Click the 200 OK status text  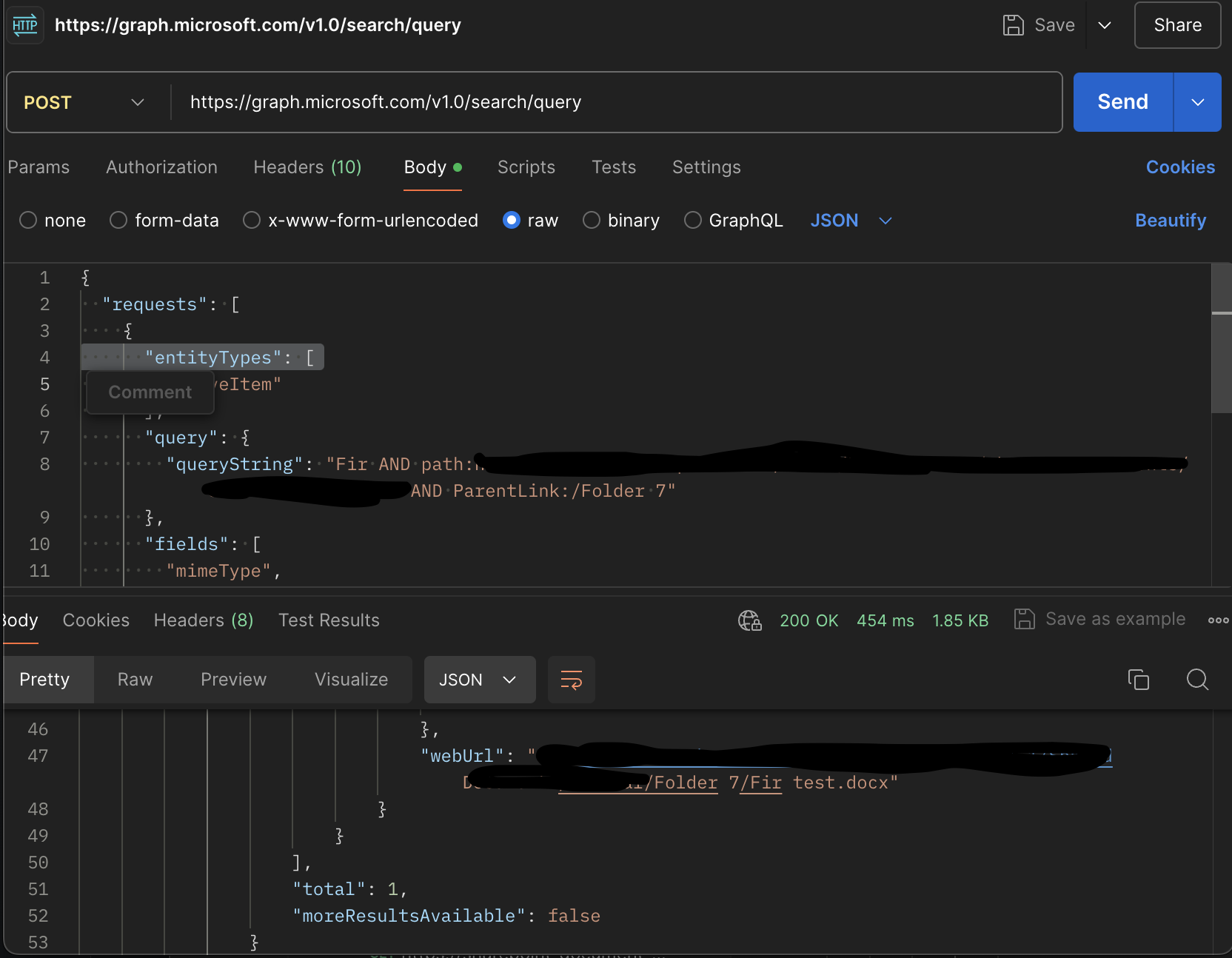[x=808, y=620]
